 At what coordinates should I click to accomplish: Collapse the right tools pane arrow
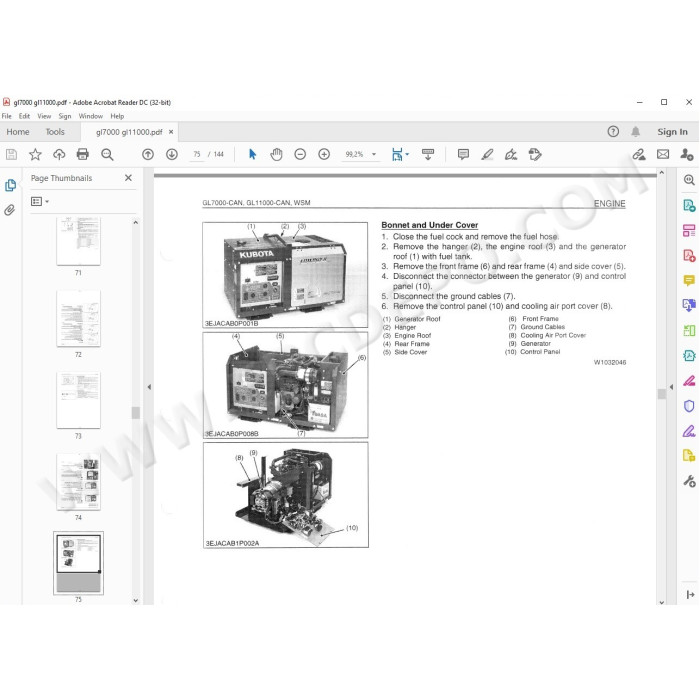[671, 387]
